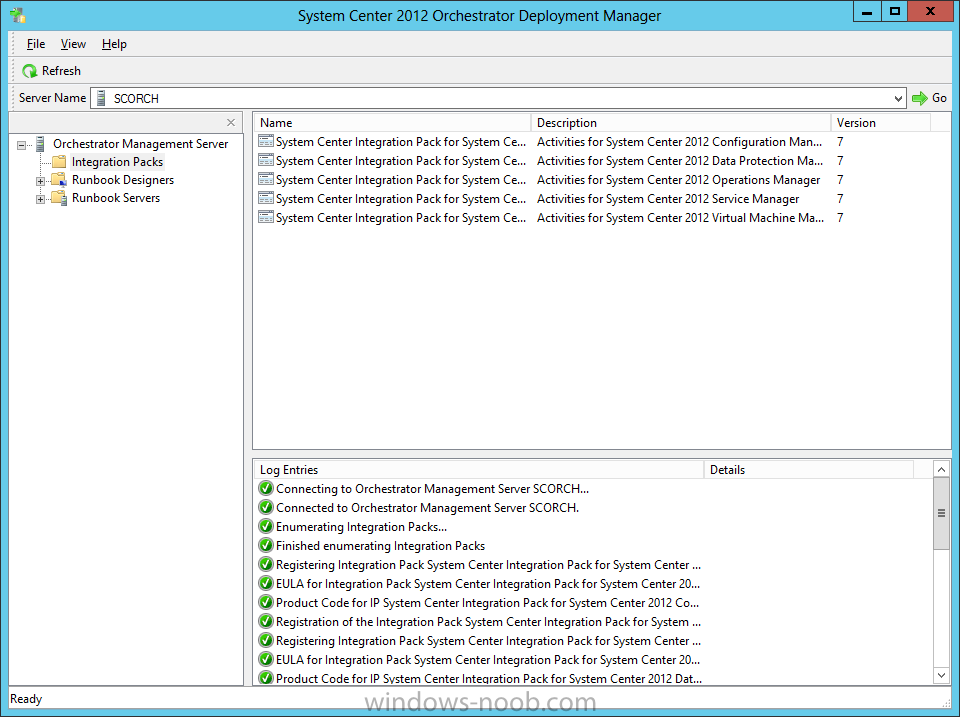Open the File menu
Image resolution: width=960 pixels, height=717 pixels.
(36, 44)
